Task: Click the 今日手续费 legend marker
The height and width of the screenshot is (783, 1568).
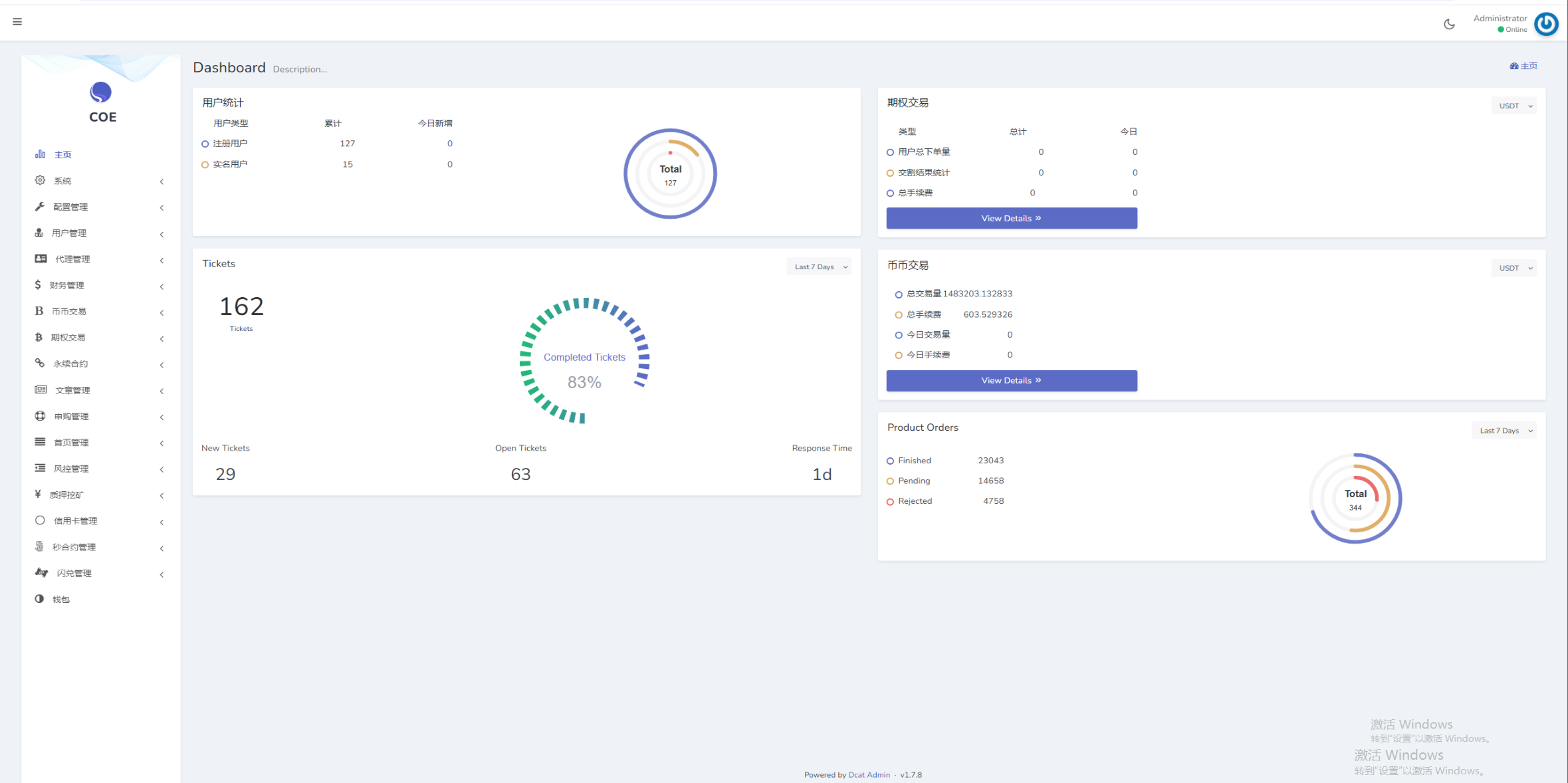Action: tap(899, 355)
